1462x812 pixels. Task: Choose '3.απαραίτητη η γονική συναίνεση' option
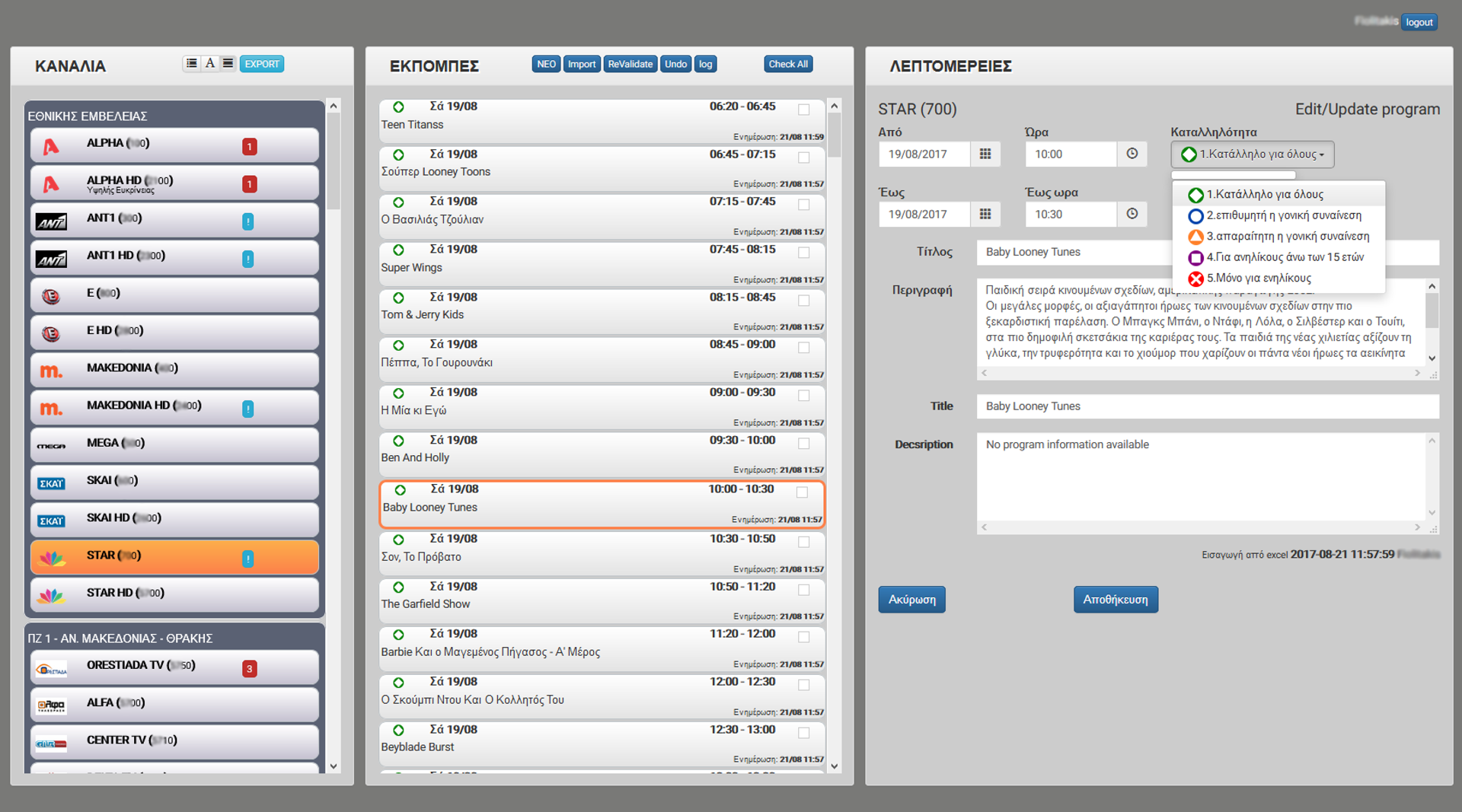point(1287,237)
